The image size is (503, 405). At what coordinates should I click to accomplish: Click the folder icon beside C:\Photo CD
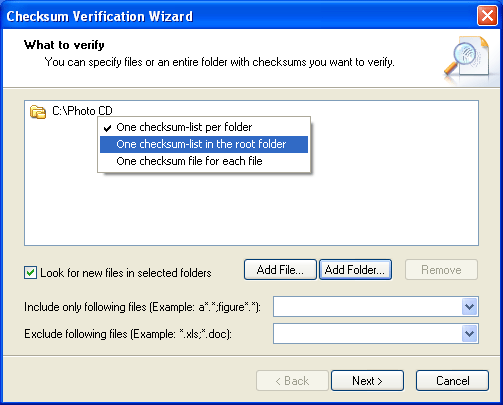click(38, 112)
